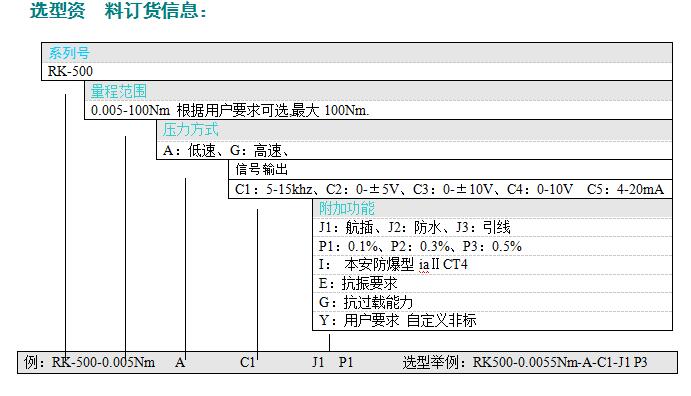691x396 pixels.
Task: Click the 压力方式 section header
Action: tap(190, 130)
